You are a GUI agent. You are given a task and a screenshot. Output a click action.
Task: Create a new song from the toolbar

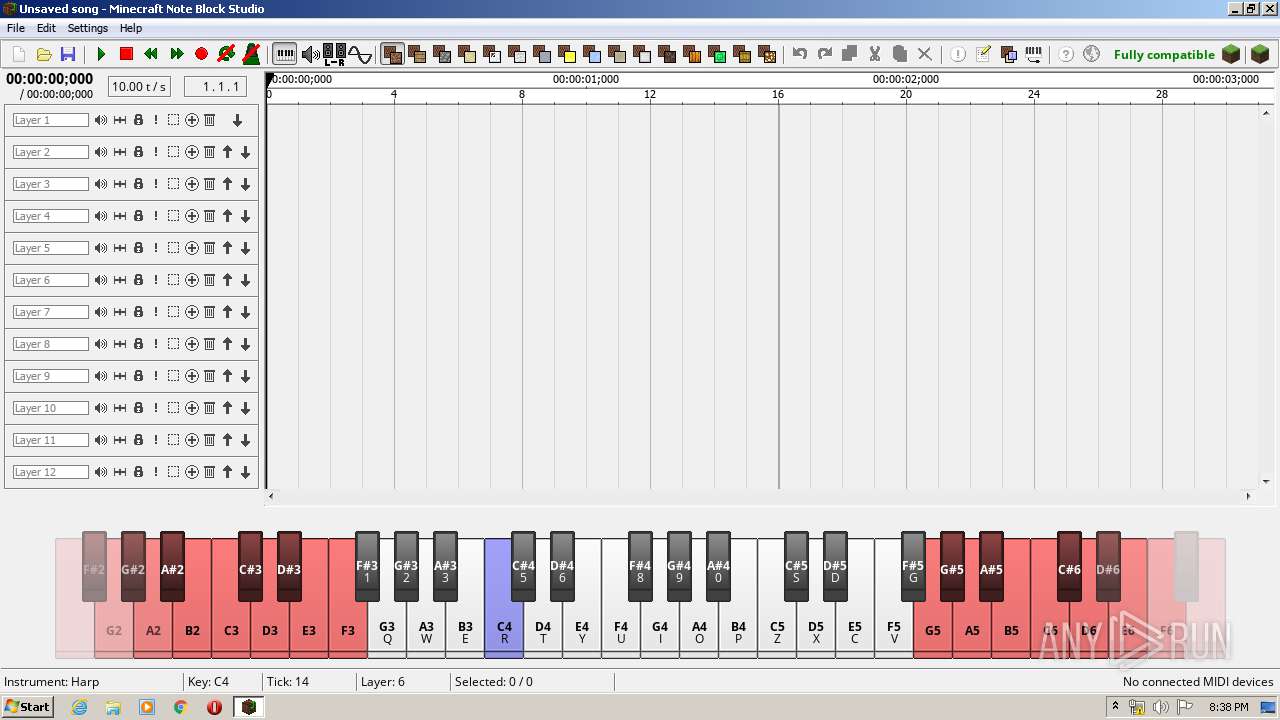click(x=19, y=54)
